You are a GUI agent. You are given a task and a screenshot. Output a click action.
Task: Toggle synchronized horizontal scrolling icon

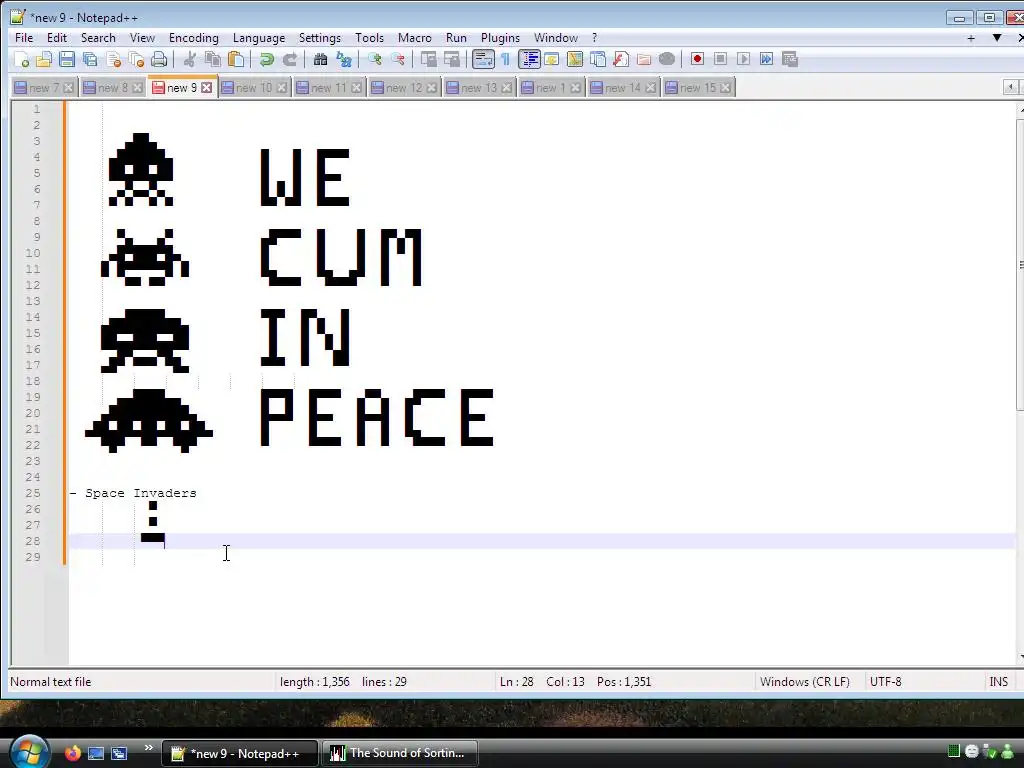tap(452, 59)
